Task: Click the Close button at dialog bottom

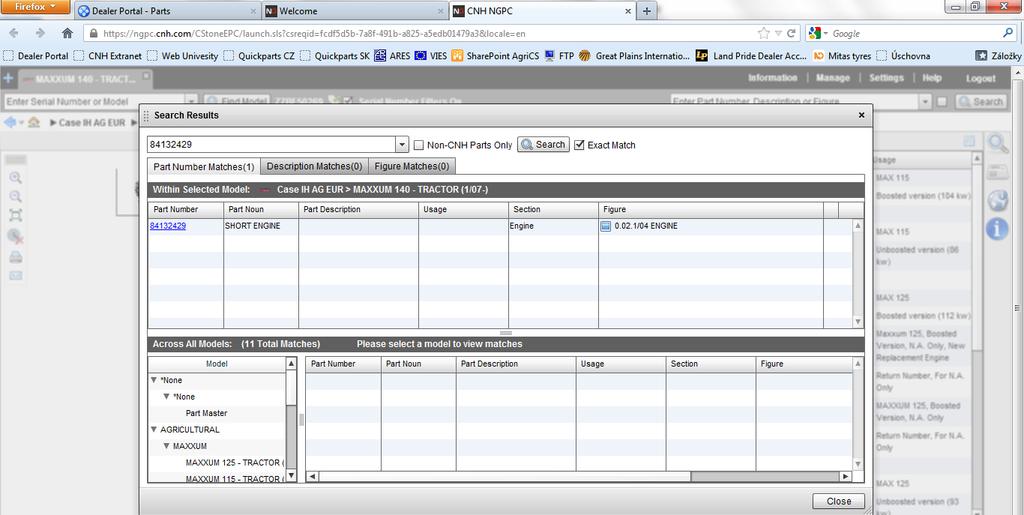Action: pyautogui.click(x=839, y=501)
